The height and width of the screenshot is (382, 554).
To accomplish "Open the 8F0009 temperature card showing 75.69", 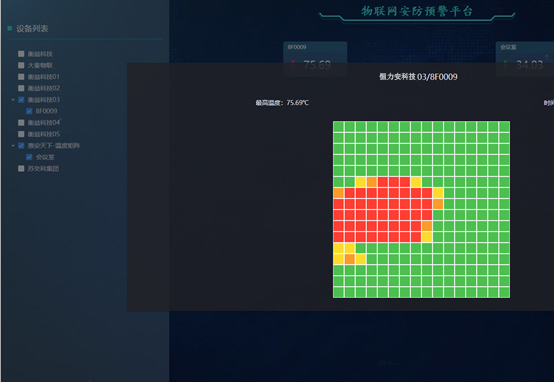I will (315, 59).
